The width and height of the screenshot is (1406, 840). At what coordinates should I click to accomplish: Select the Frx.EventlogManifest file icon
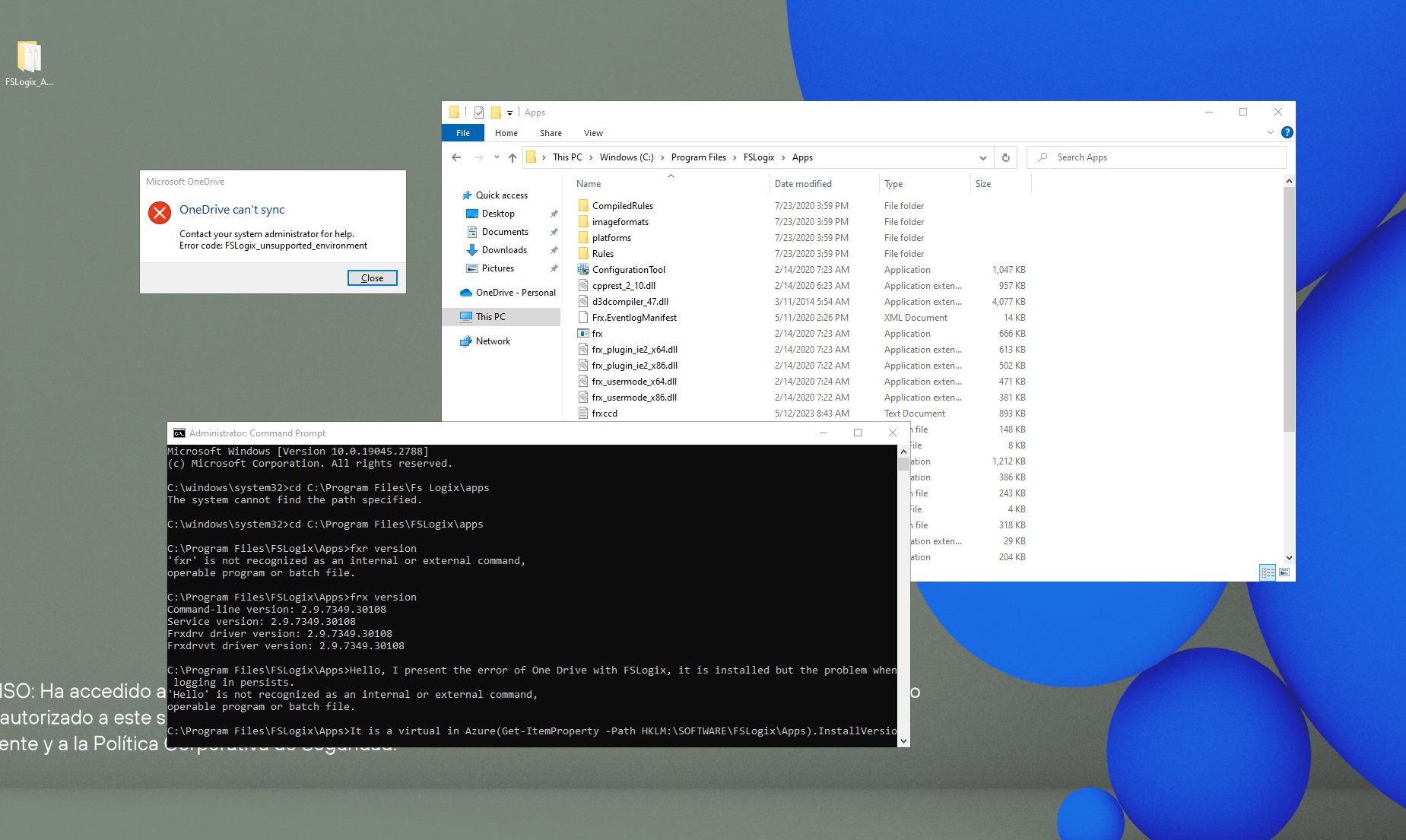[x=583, y=318]
